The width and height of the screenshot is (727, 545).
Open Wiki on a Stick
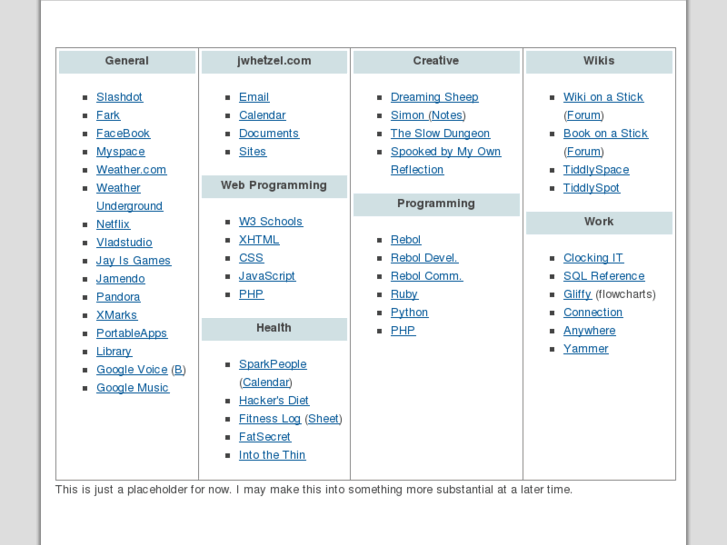click(603, 97)
